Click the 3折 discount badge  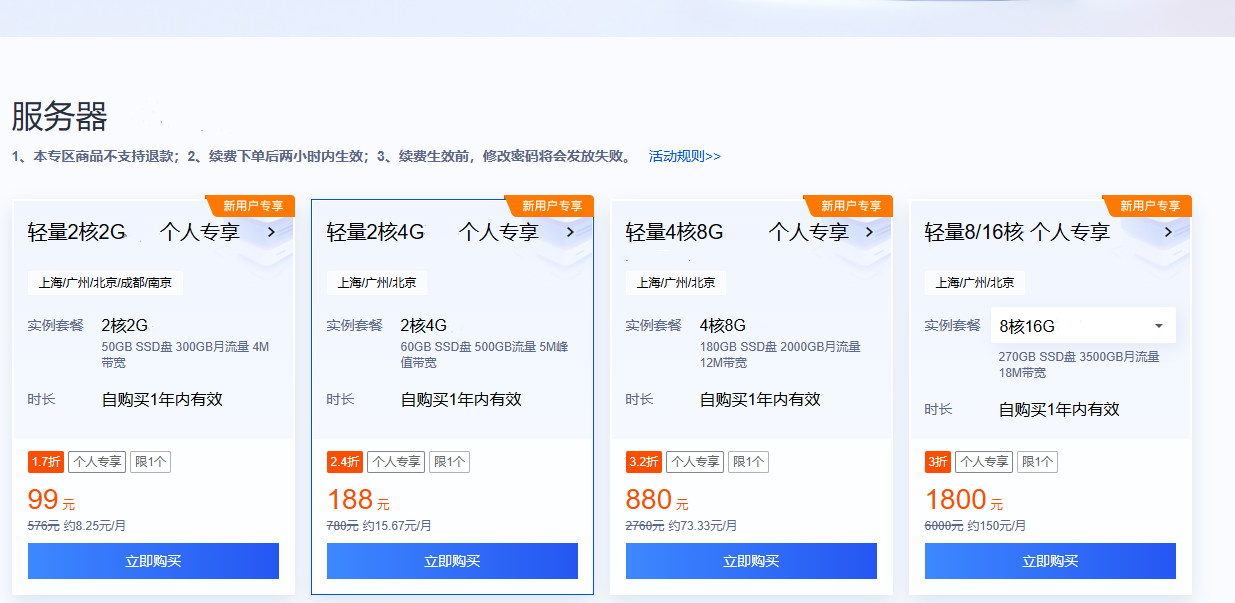[x=937, y=462]
